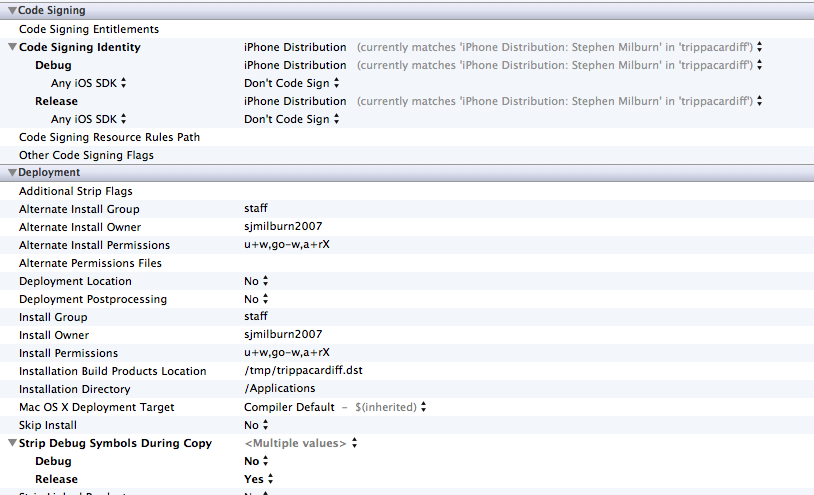Open Release identity iPhone Distribution popup
This screenshot has height=495, width=814.
[760, 101]
